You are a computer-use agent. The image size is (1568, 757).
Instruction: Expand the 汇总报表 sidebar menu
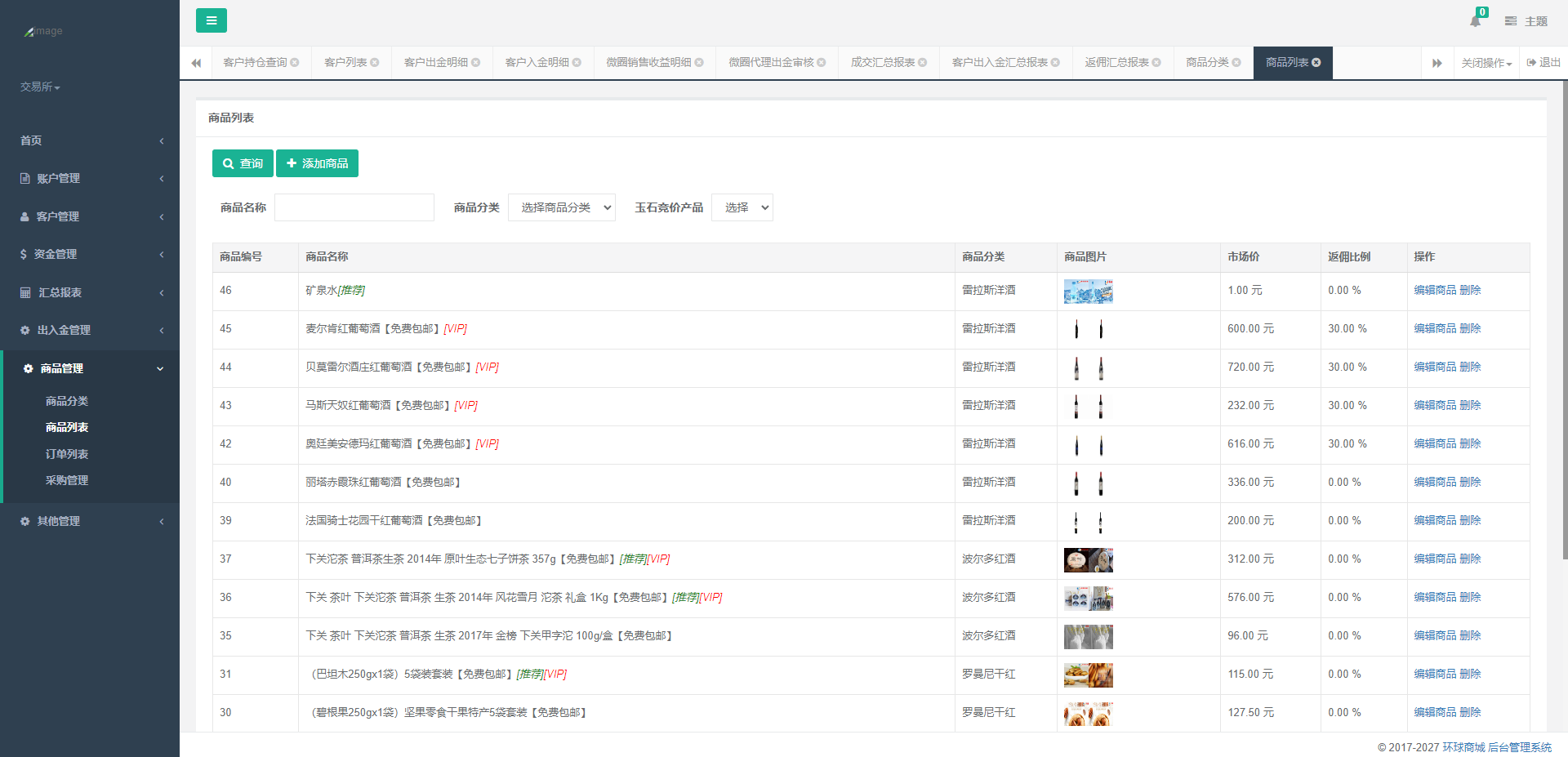[x=90, y=292]
